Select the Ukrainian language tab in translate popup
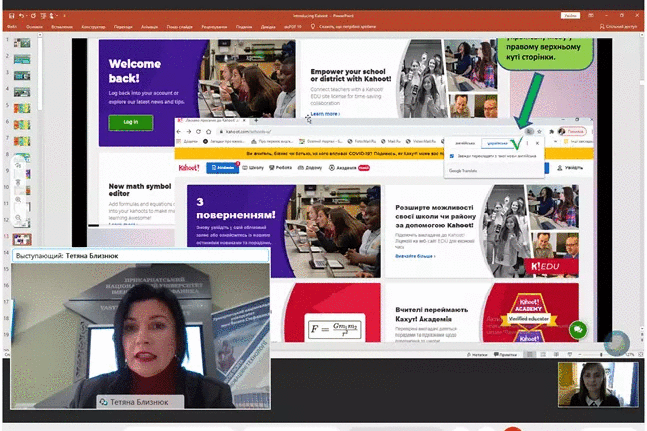The image size is (647, 431). point(496,143)
